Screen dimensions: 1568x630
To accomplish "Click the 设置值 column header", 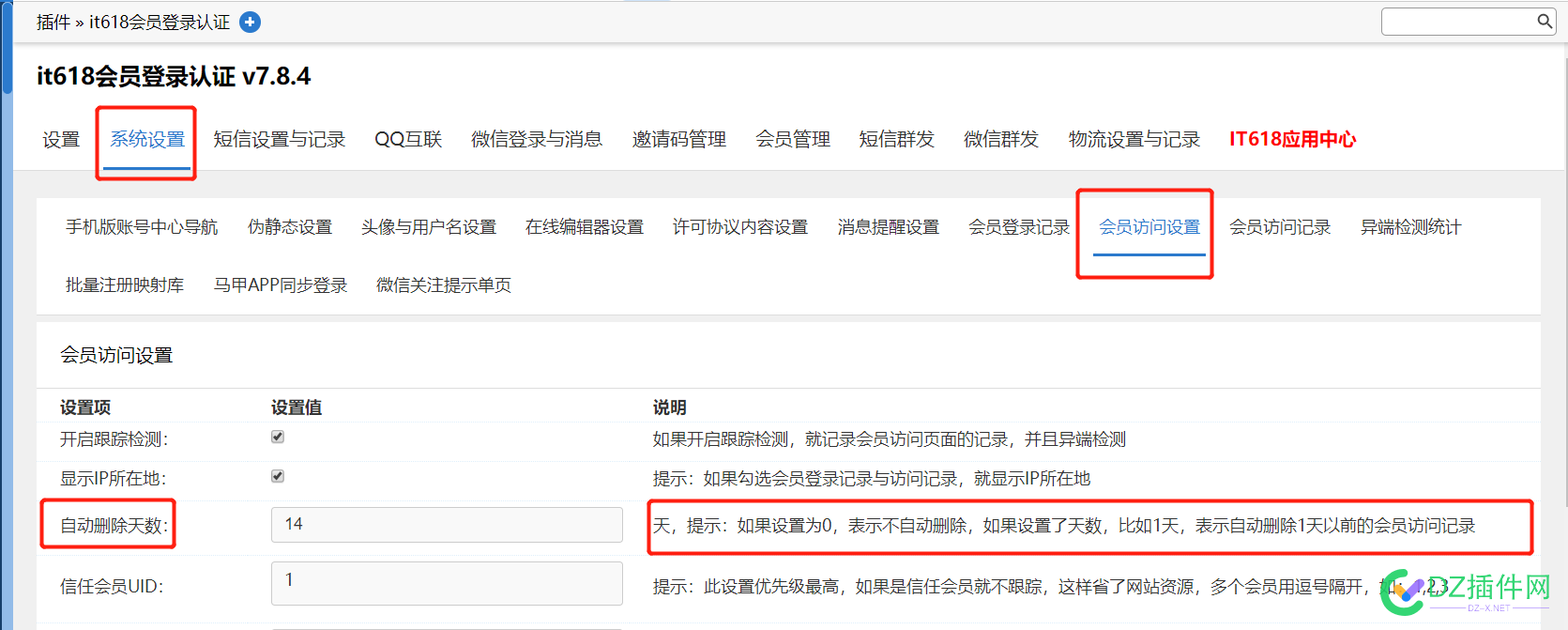I will tap(297, 407).
